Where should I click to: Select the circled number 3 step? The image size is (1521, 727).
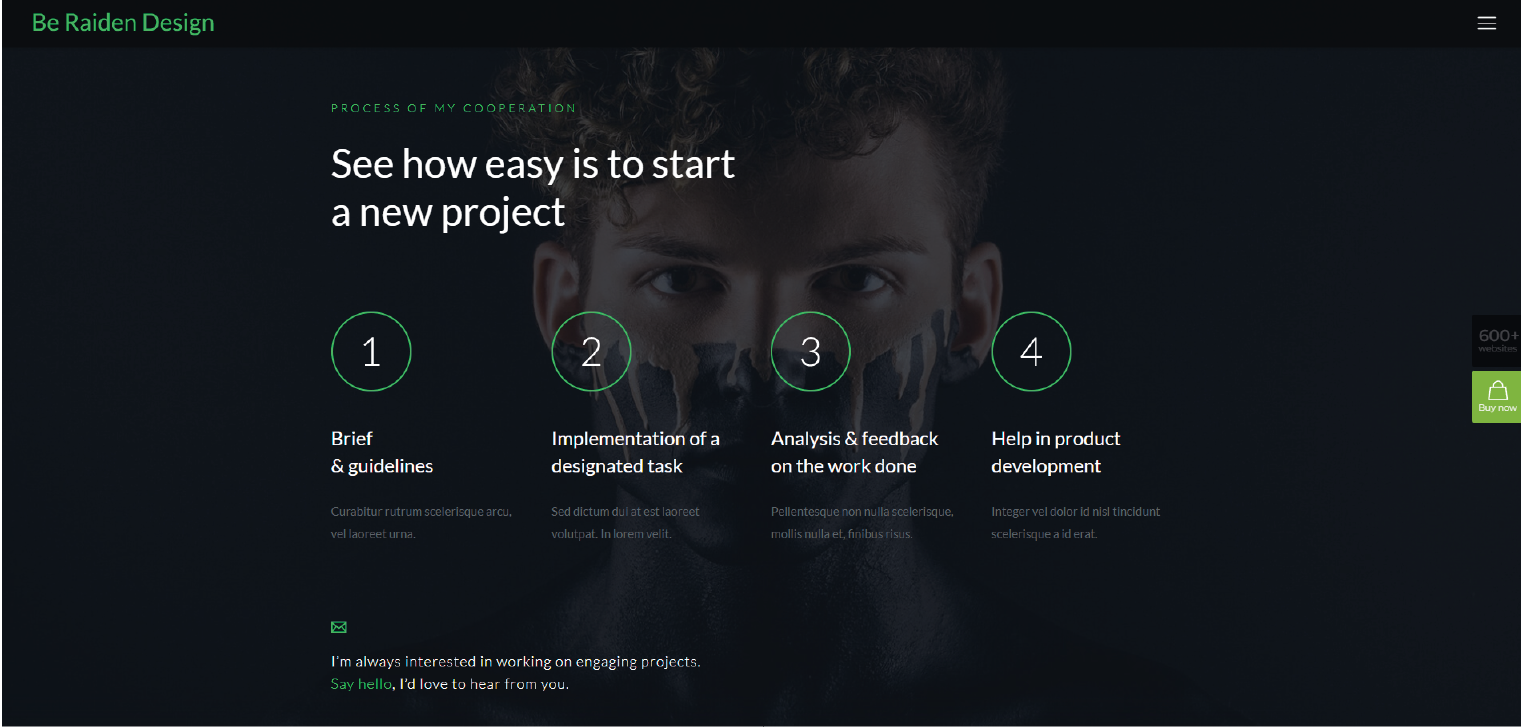point(811,351)
